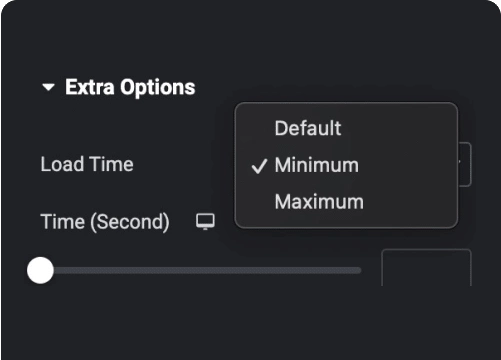Click the Load Time dropdown arrow behind the popup
The width and height of the screenshot is (501, 360).
click(x=460, y=162)
